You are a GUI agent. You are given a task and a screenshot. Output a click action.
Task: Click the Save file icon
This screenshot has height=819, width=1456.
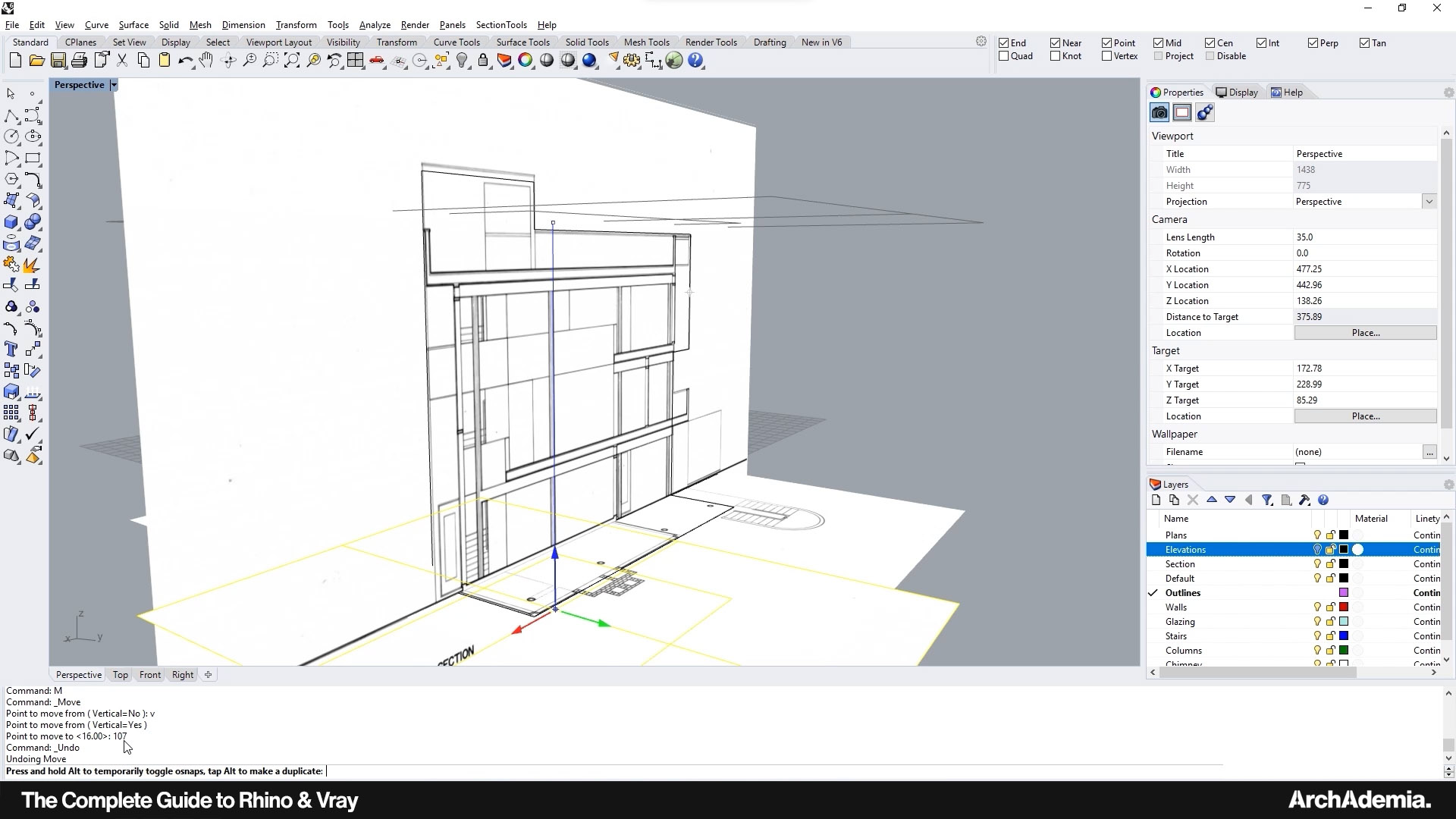58,61
